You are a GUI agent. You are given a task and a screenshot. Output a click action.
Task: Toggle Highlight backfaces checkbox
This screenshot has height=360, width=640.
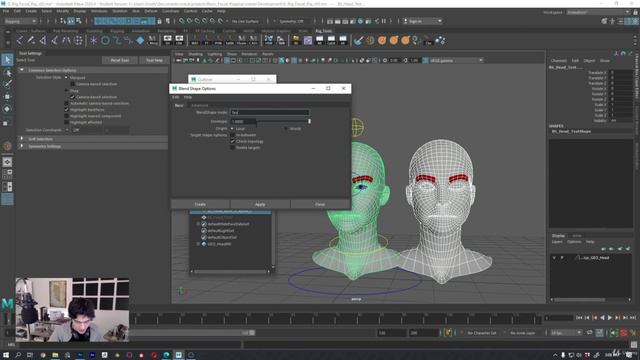coord(67,110)
